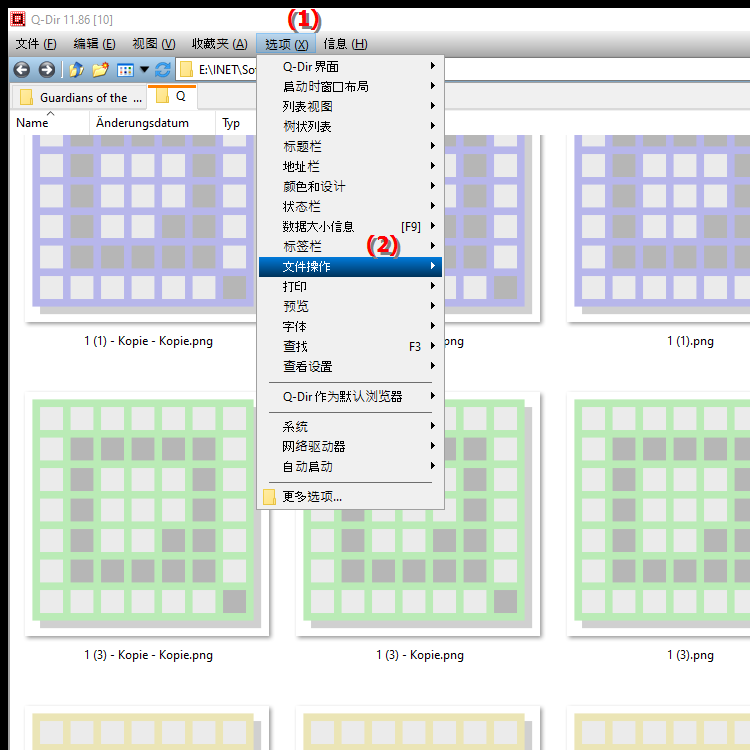
Task: Sort by the Typ column header
Action: tap(236, 123)
